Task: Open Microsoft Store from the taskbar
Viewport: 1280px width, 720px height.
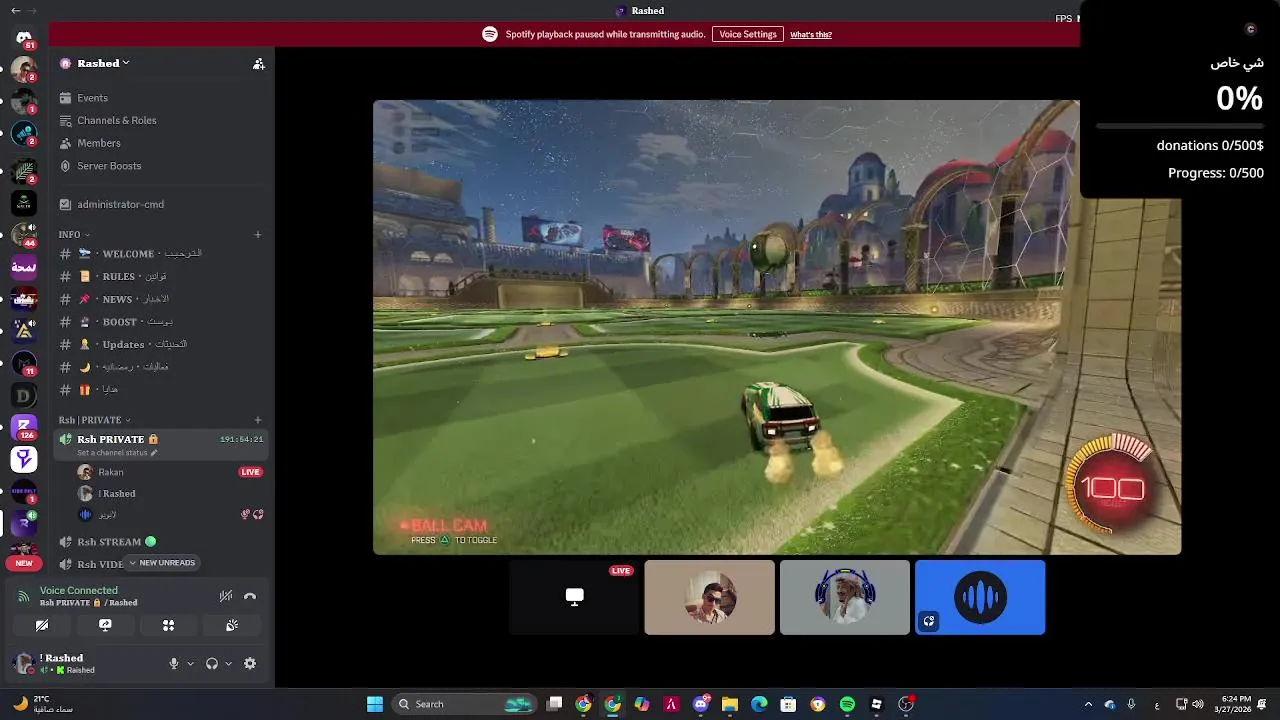Action: click(x=788, y=704)
